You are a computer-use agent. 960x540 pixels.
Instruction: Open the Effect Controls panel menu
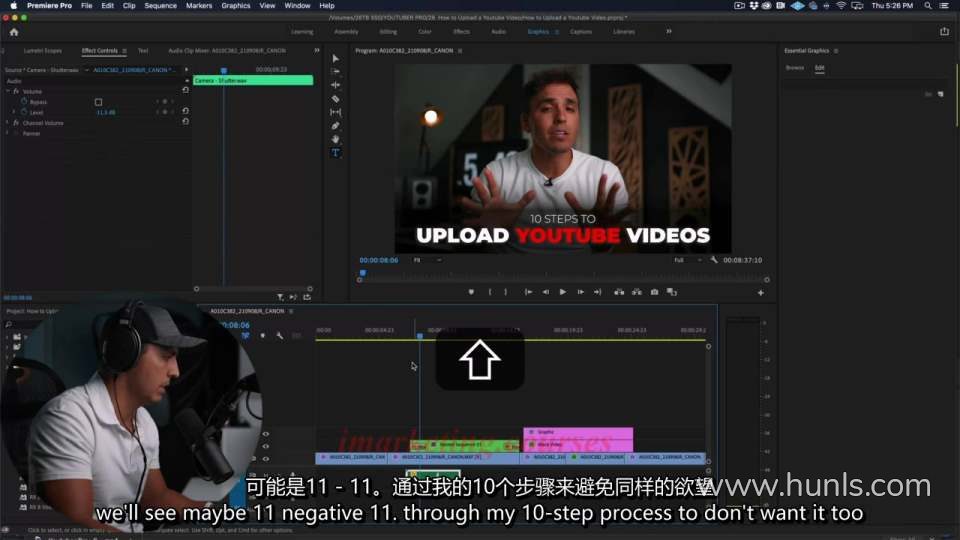click(124, 51)
